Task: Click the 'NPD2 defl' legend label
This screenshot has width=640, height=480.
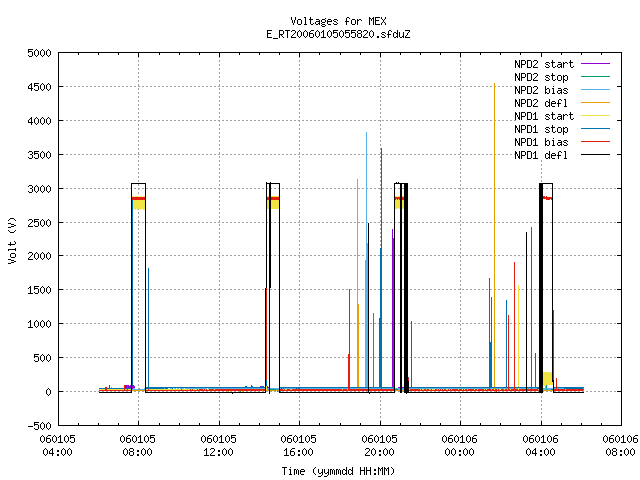Action: 541,103
